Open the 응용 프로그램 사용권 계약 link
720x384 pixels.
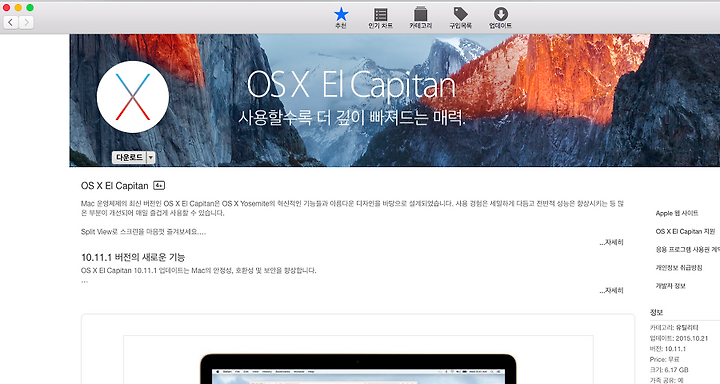point(687,249)
